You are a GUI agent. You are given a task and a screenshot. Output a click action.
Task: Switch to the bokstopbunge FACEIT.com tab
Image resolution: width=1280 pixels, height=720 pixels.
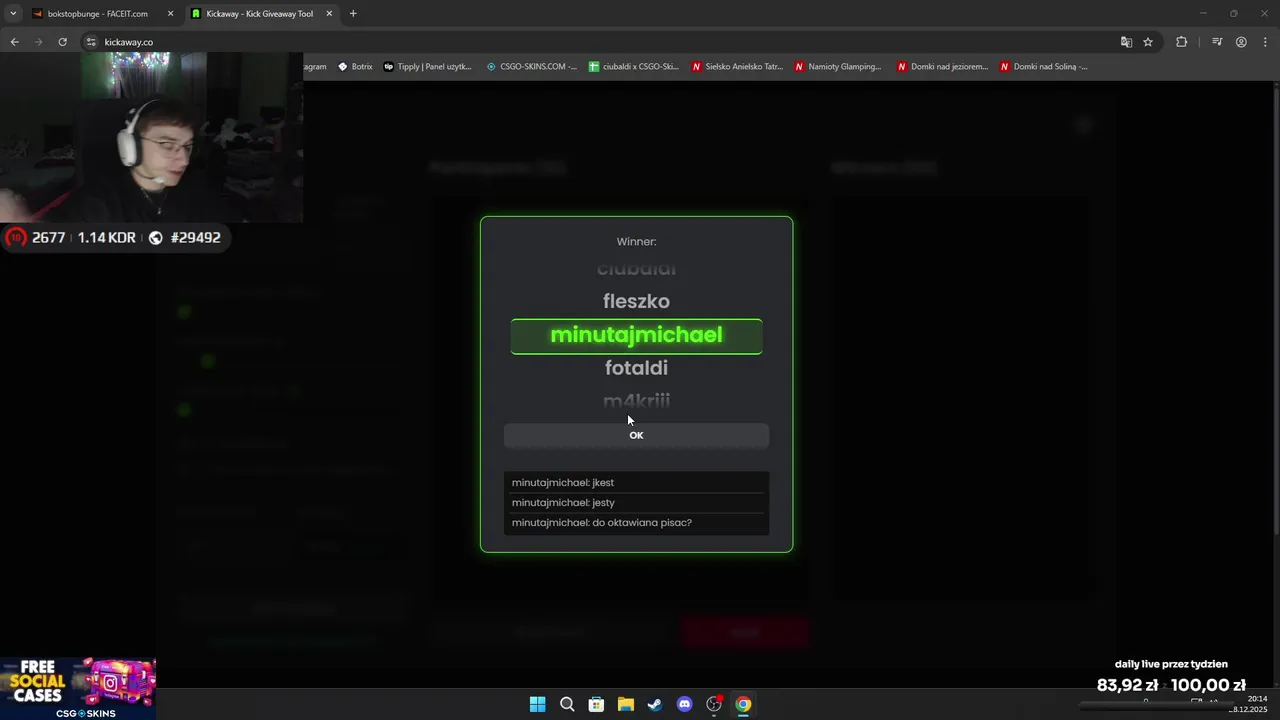point(102,14)
